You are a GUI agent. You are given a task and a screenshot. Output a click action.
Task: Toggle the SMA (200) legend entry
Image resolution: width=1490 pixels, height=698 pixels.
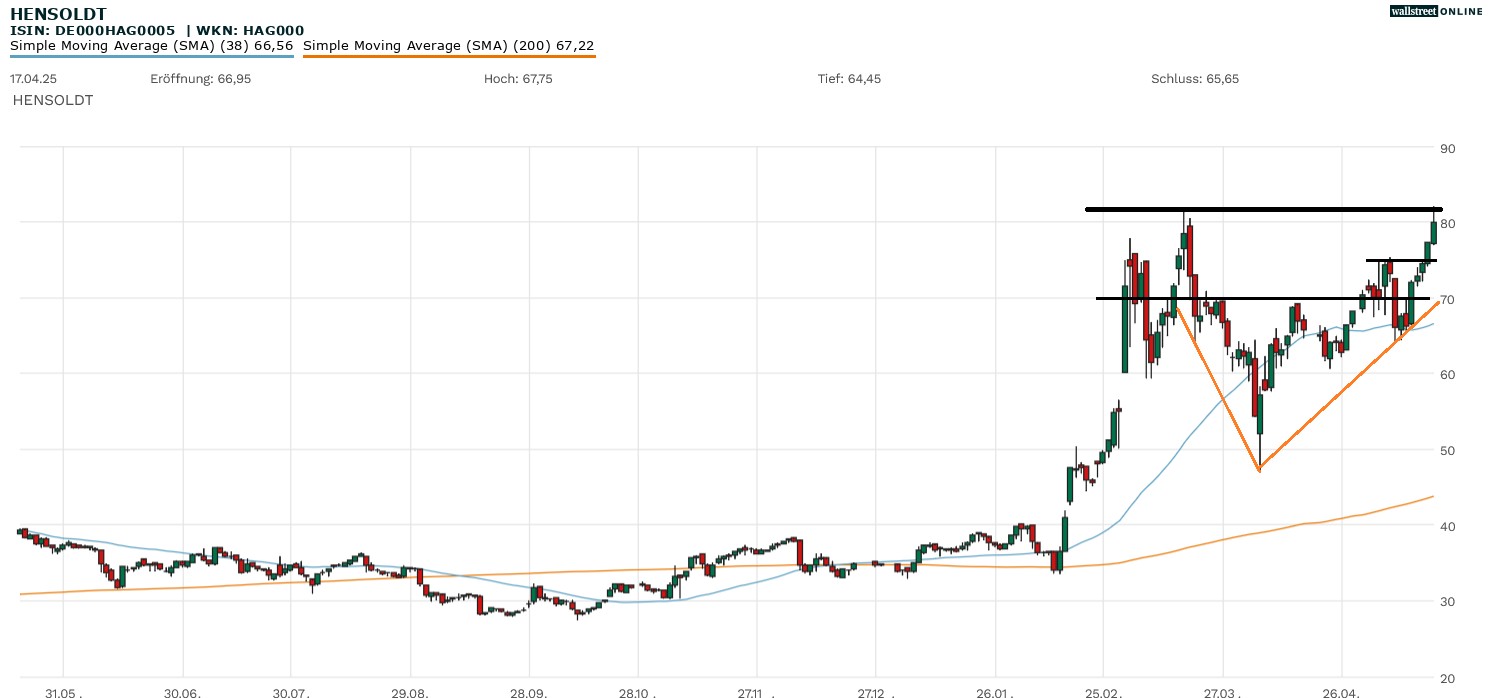coord(448,46)
